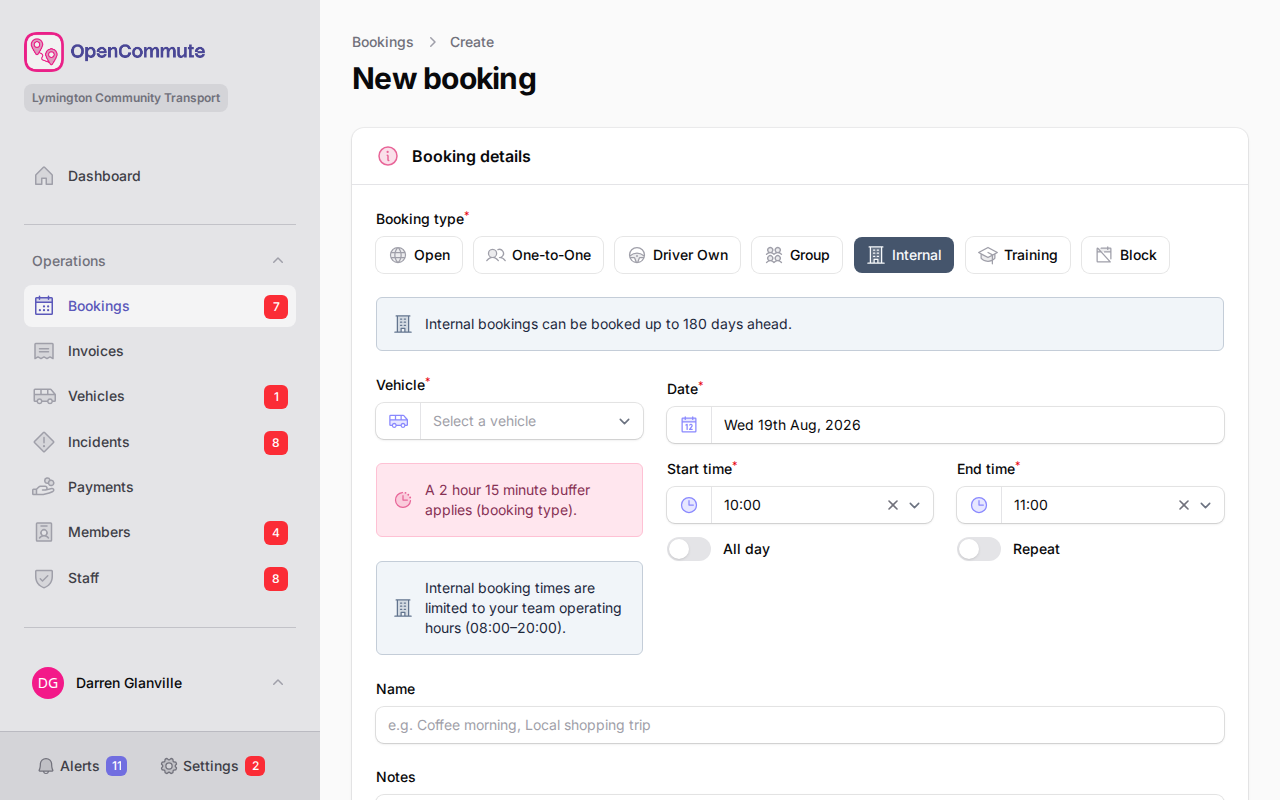
Task: Open Staff in sidebar
Action: [x=160, y=578]
